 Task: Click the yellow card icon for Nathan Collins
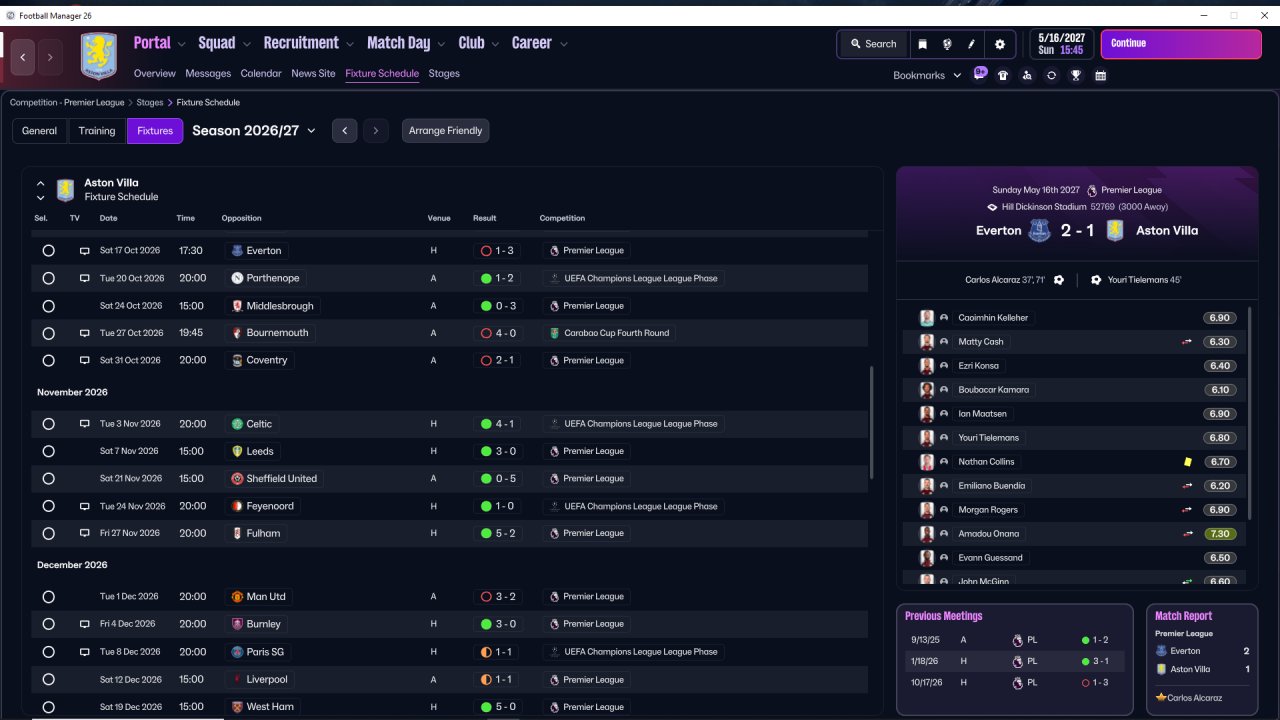[1187, 462]
